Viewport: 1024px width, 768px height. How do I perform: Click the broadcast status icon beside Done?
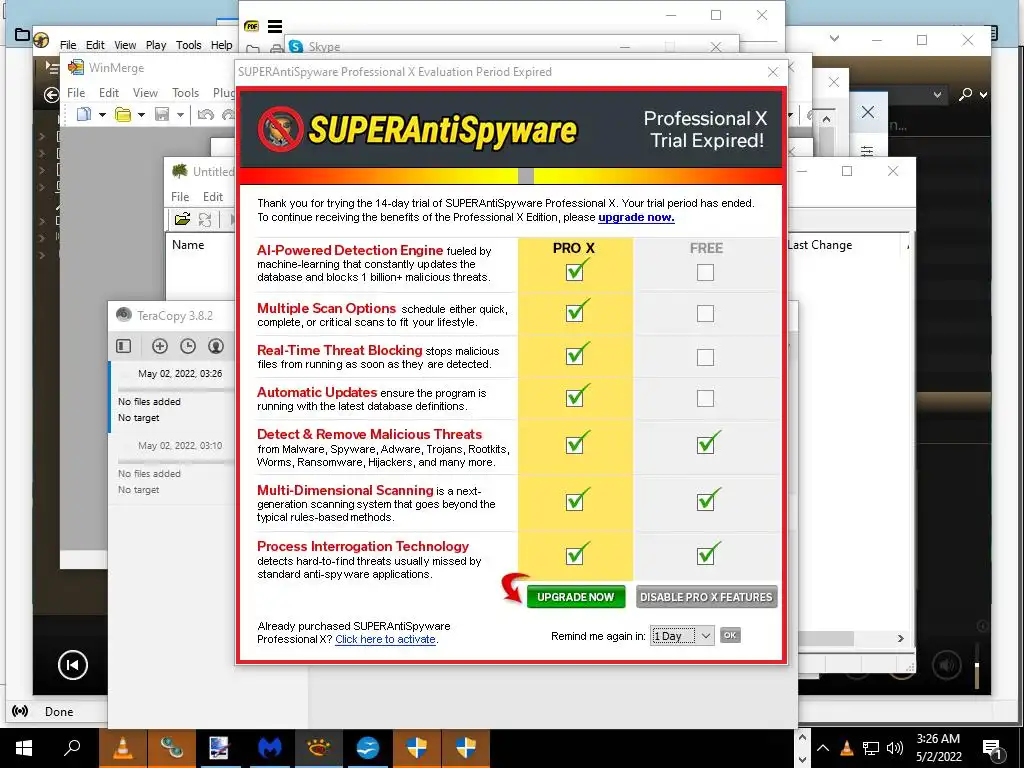20,711
